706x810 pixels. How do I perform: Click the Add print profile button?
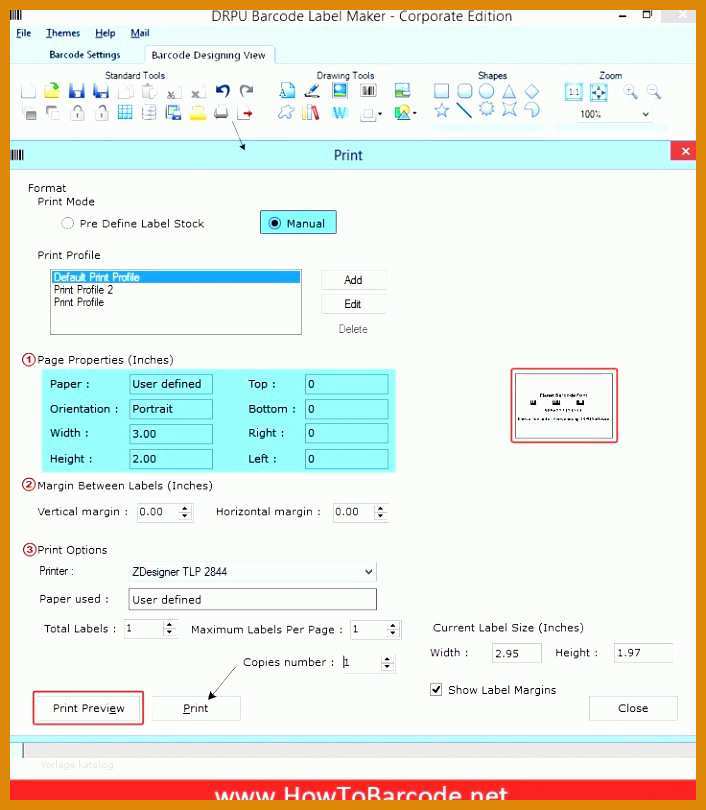[353, 280]
